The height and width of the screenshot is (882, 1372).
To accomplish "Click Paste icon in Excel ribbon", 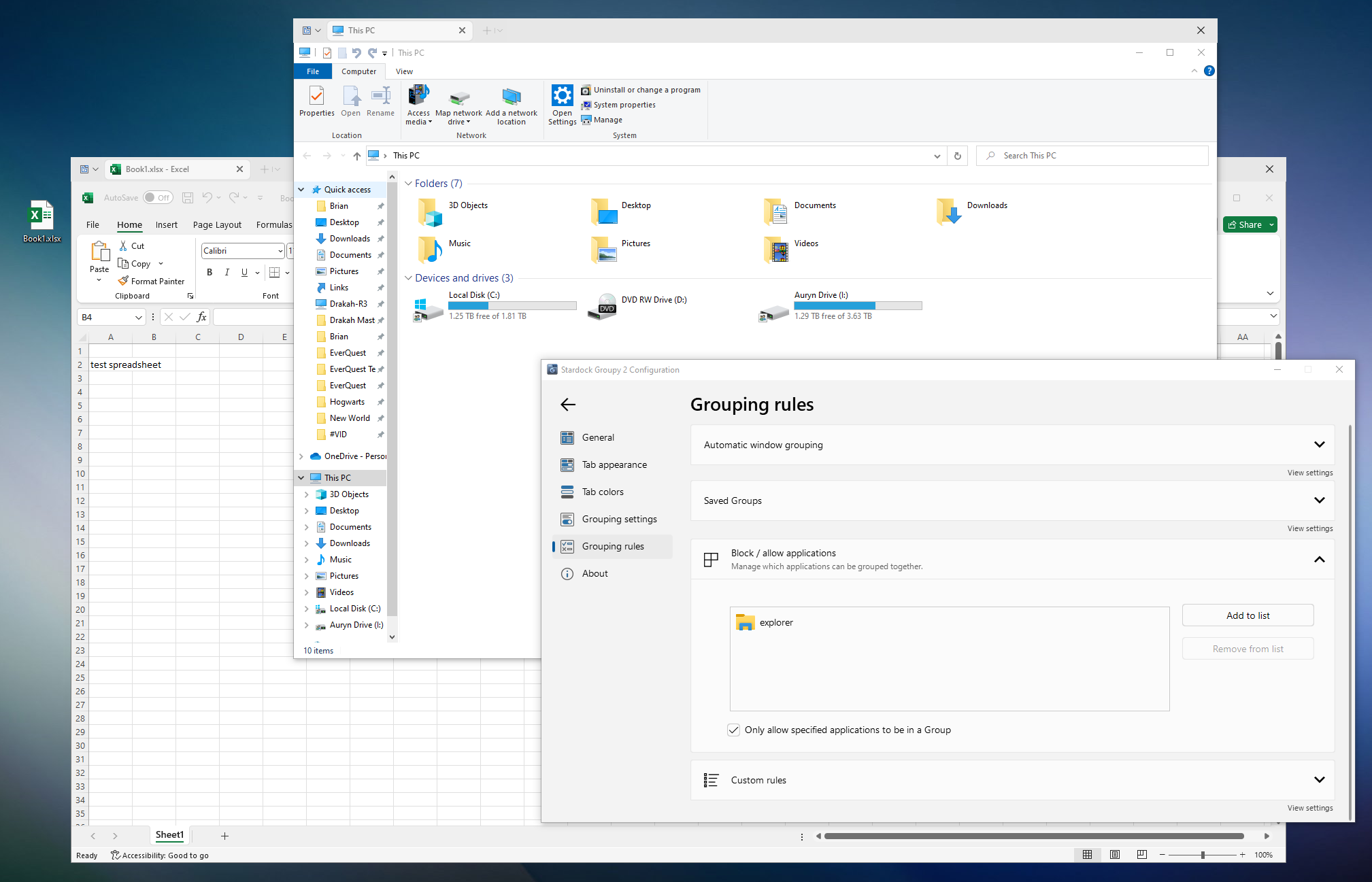I will [100, 252].
